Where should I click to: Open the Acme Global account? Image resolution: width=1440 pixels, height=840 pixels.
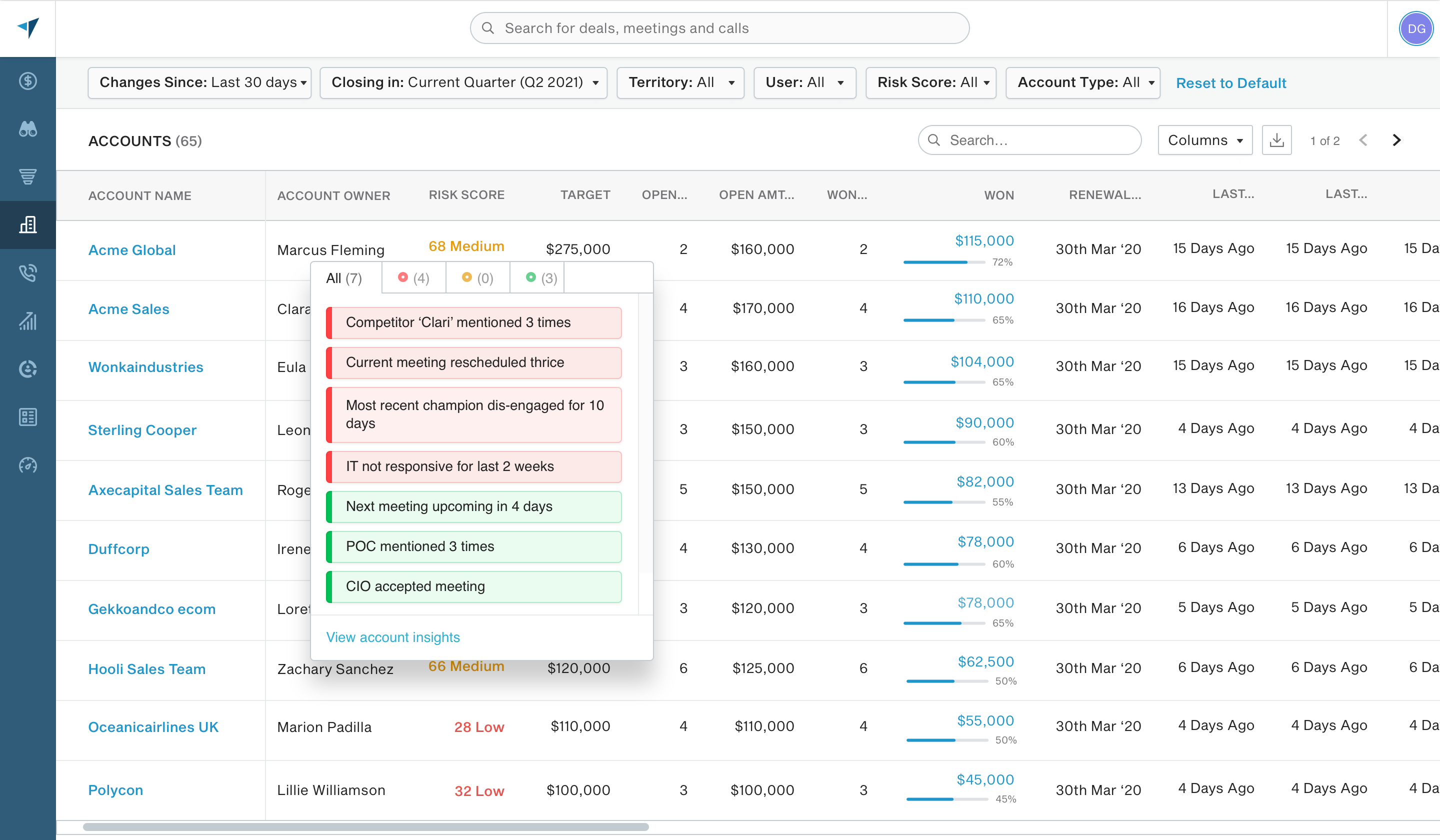[132, 250]
